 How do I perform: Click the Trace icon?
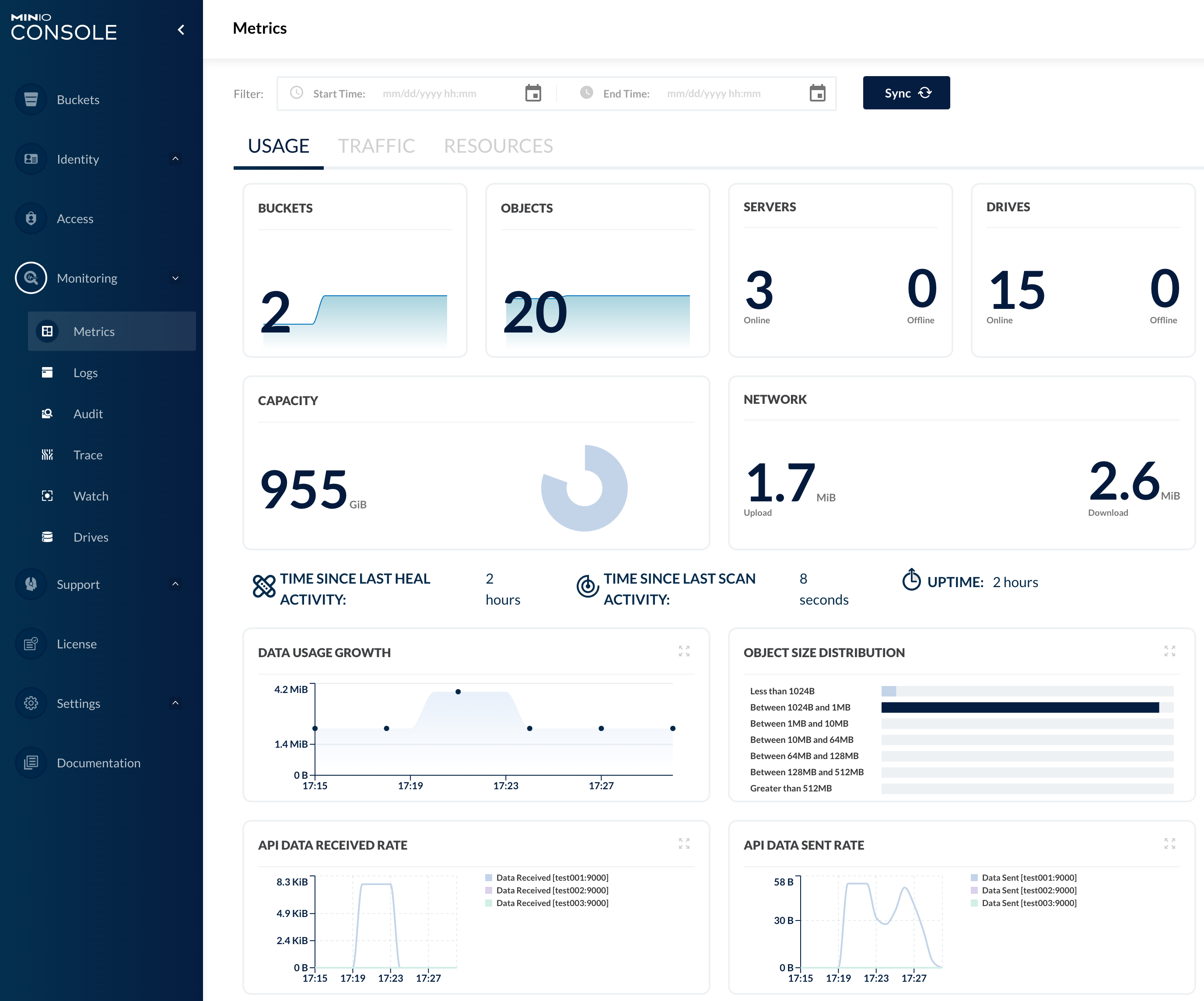48,455
